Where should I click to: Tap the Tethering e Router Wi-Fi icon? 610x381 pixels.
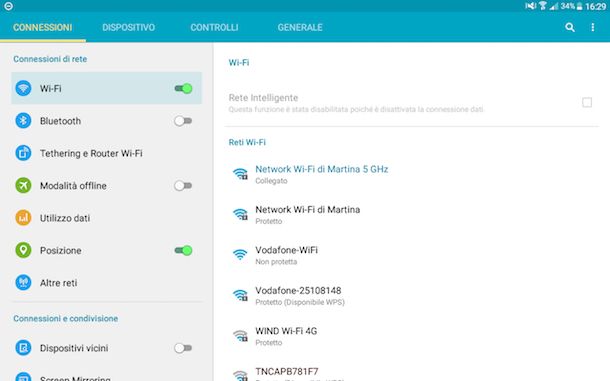tap(23, 153)
